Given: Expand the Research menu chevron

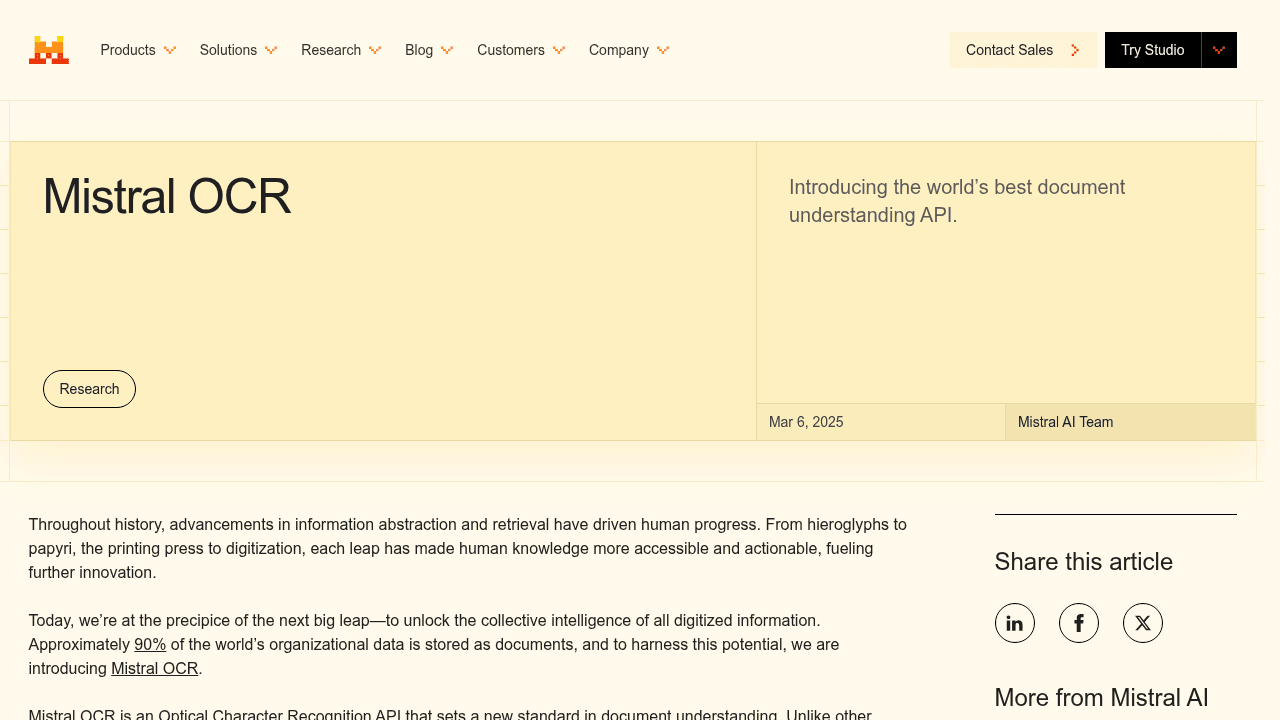Looking at the screenshot, I should pos(375,50).
